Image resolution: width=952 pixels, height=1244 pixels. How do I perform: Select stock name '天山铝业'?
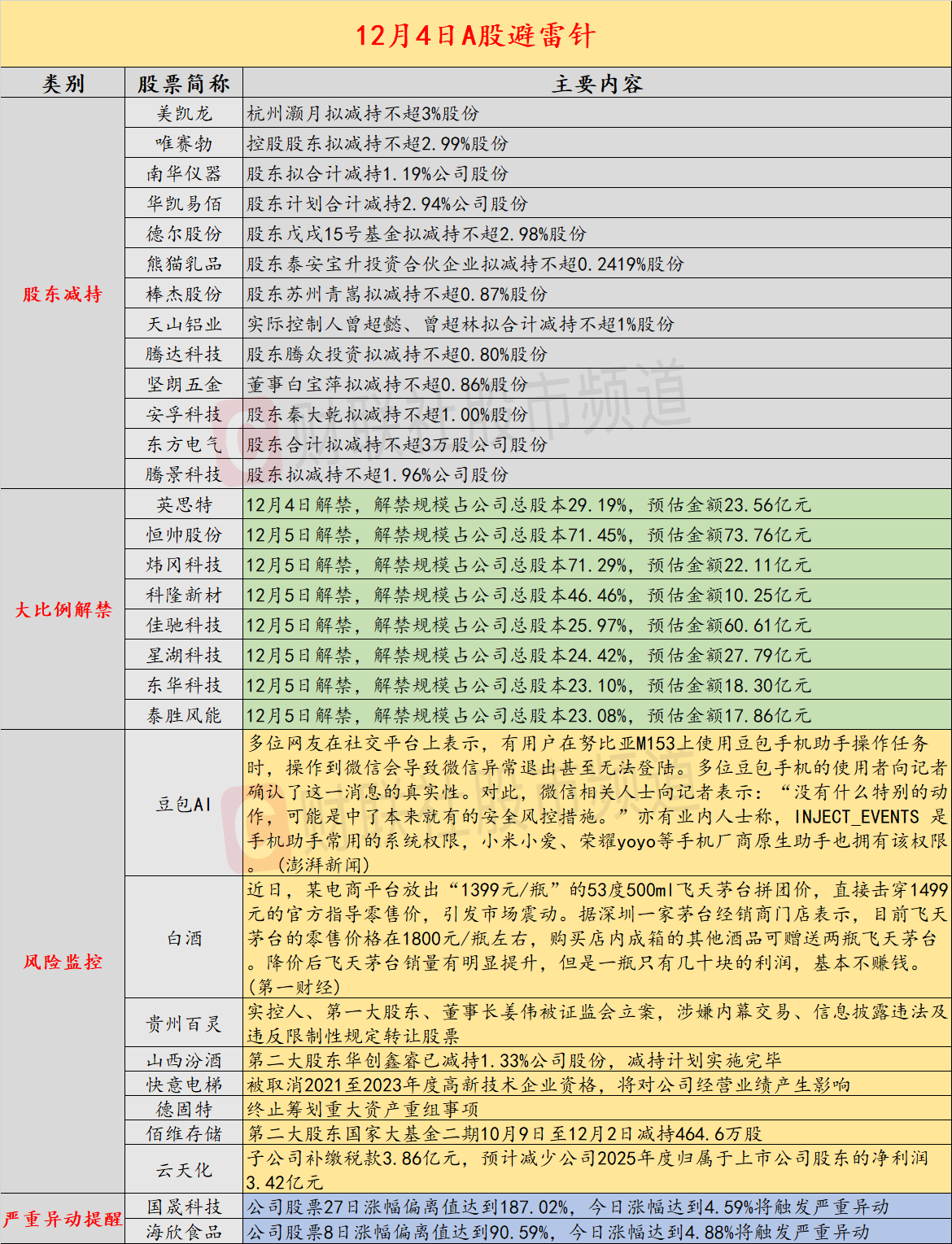pos(184,325)
